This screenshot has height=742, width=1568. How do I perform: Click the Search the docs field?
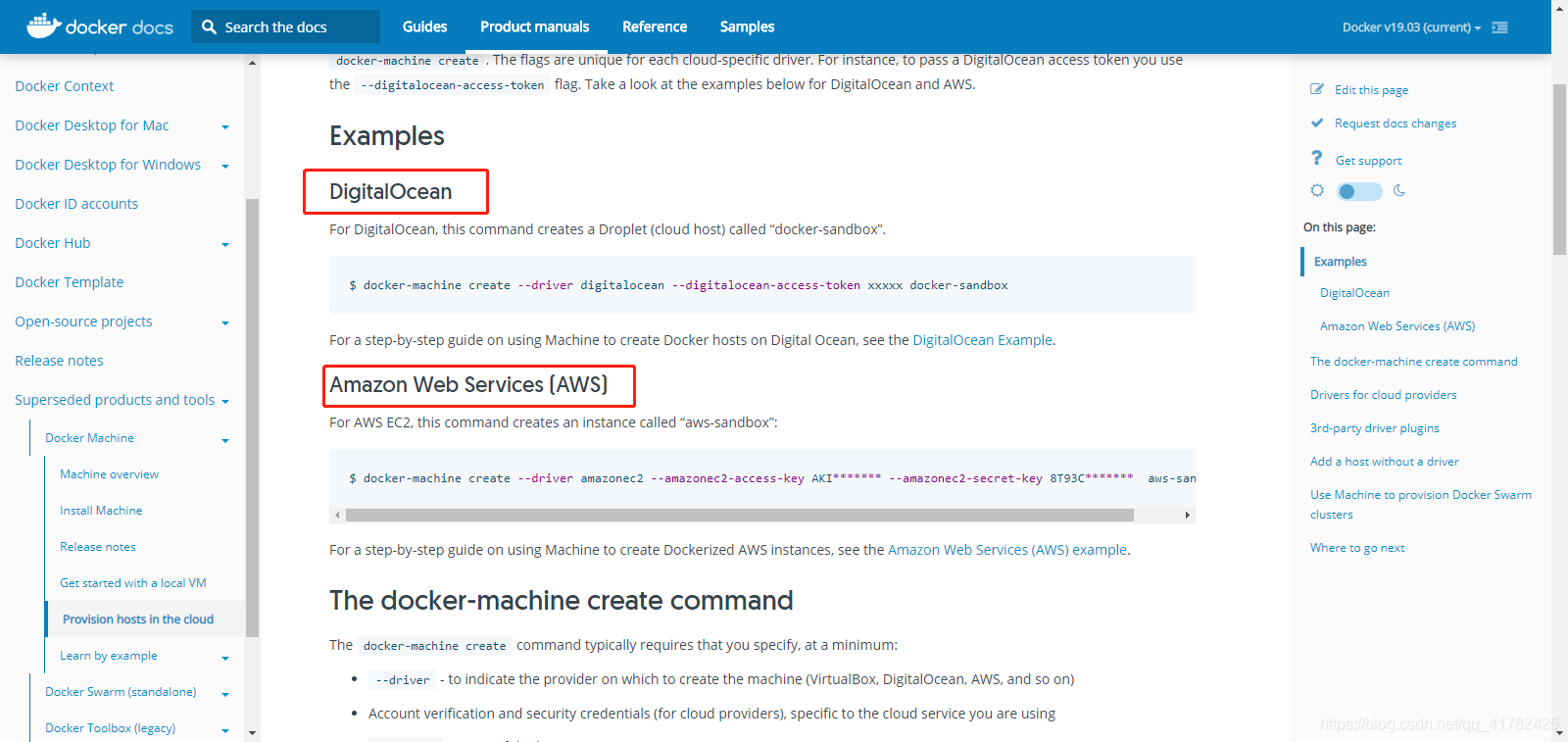pos(285,27)
